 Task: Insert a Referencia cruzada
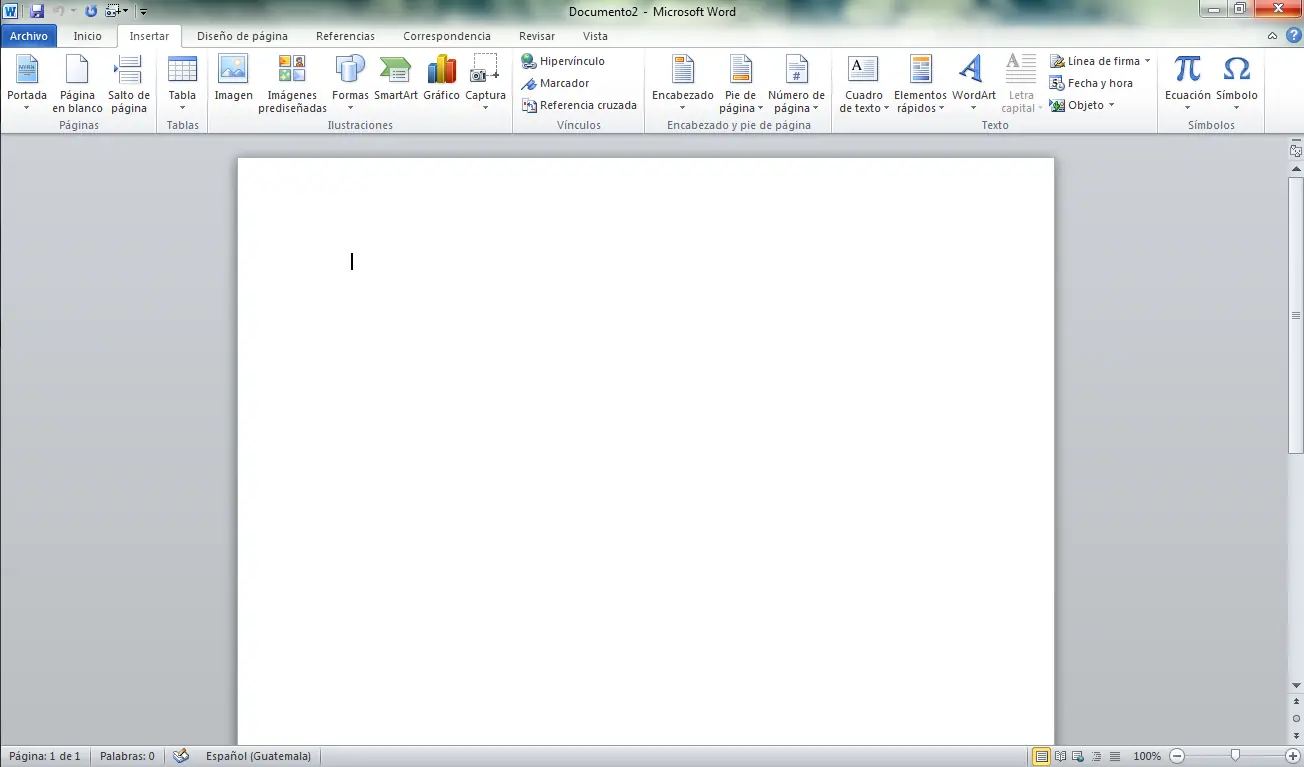579,105
